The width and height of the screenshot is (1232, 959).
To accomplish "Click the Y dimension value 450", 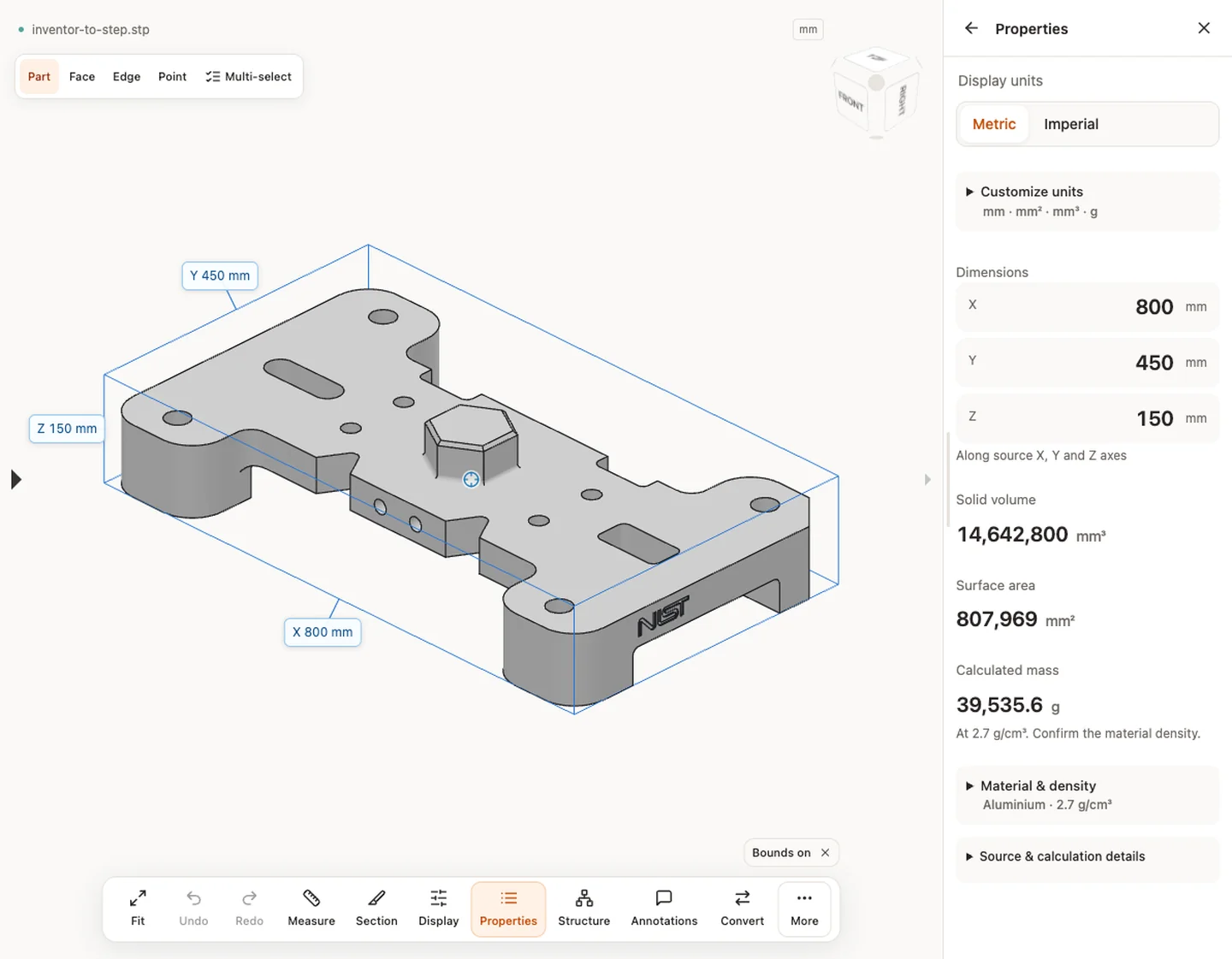I will tap(1154, 363).
